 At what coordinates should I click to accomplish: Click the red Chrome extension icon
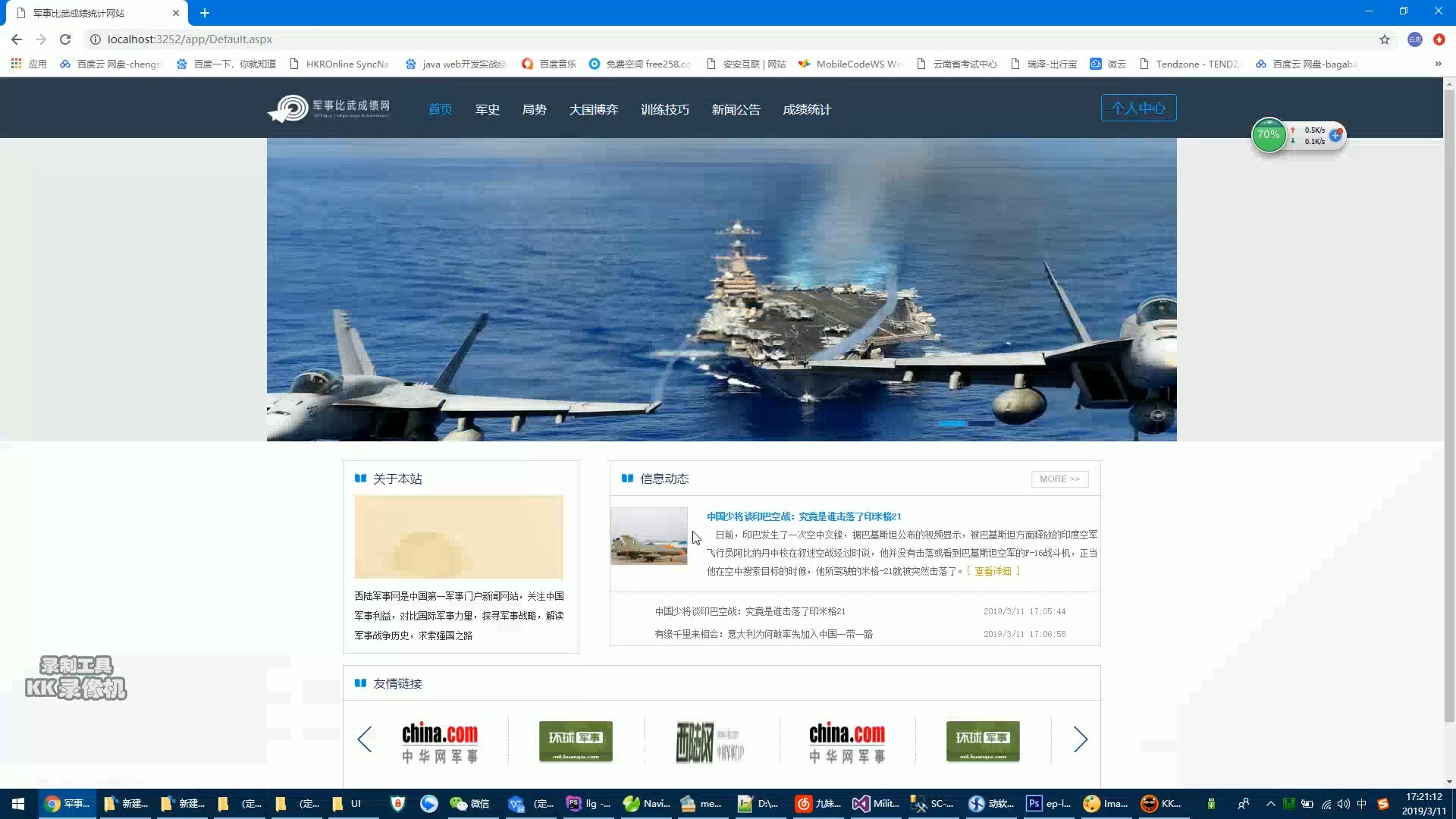tap(1439, 39)
